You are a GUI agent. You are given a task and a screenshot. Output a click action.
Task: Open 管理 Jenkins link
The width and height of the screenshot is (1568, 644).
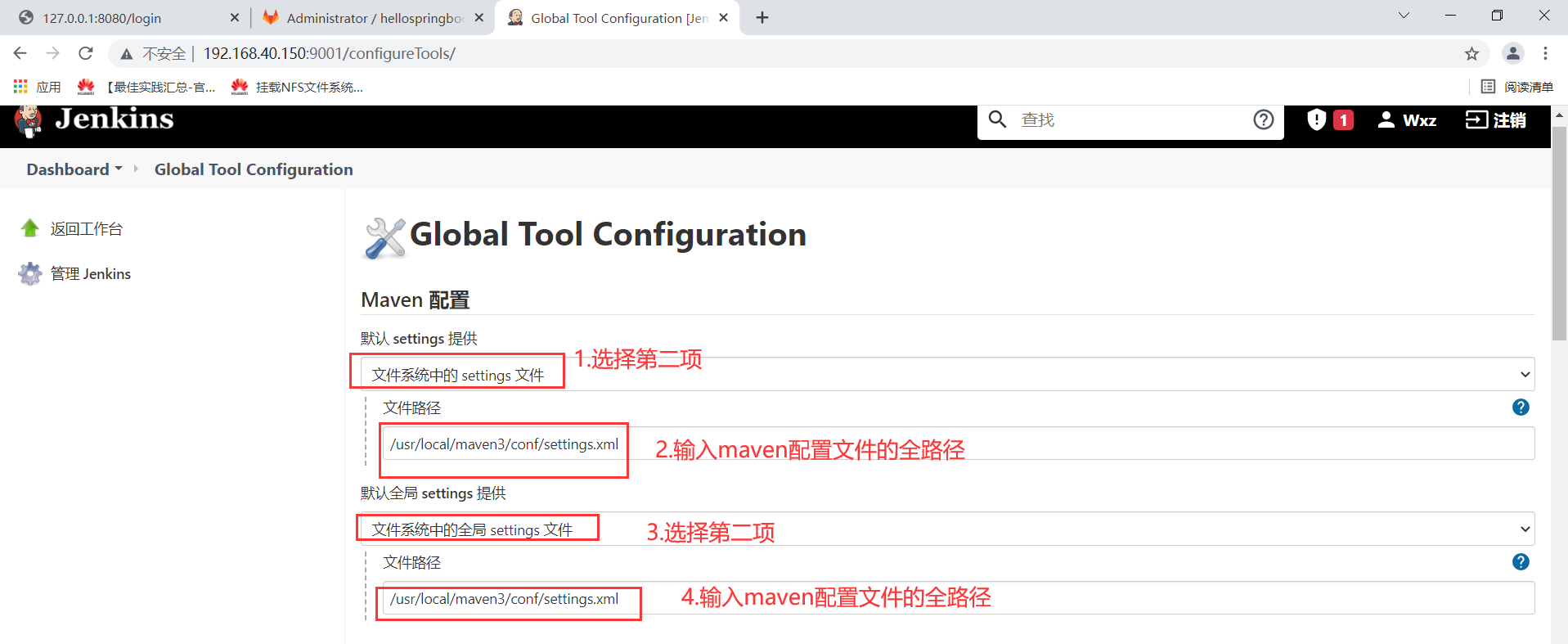tap(91, 274)
